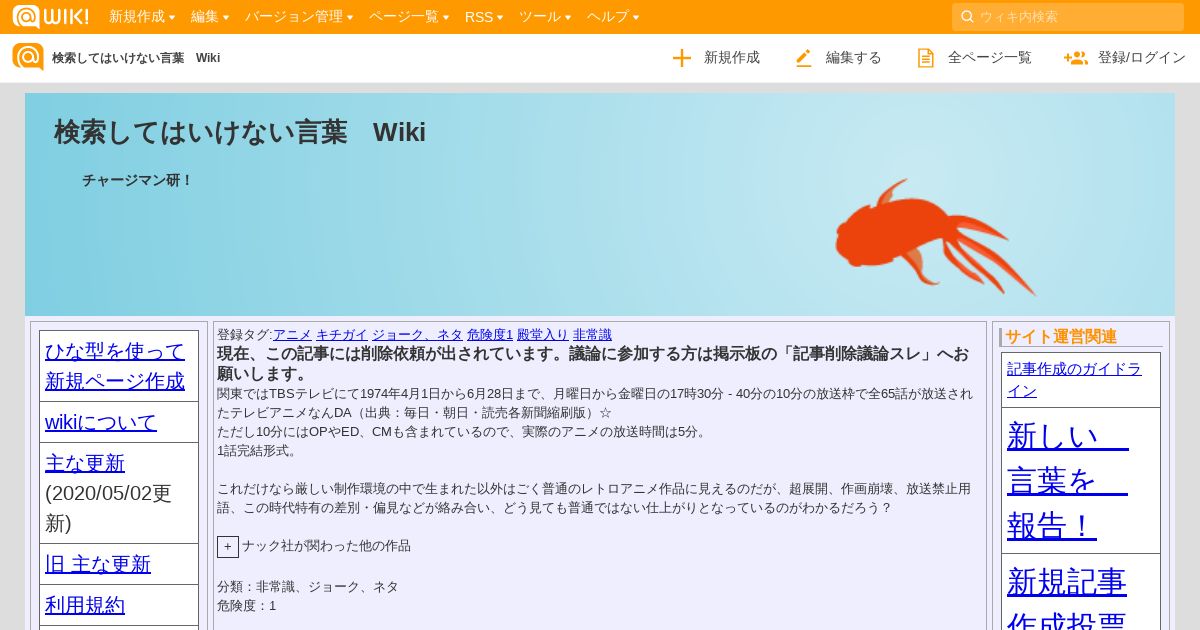
Task: Open the ツール dropdown menu
Action: pyautogui.click(x=545, y=16)
